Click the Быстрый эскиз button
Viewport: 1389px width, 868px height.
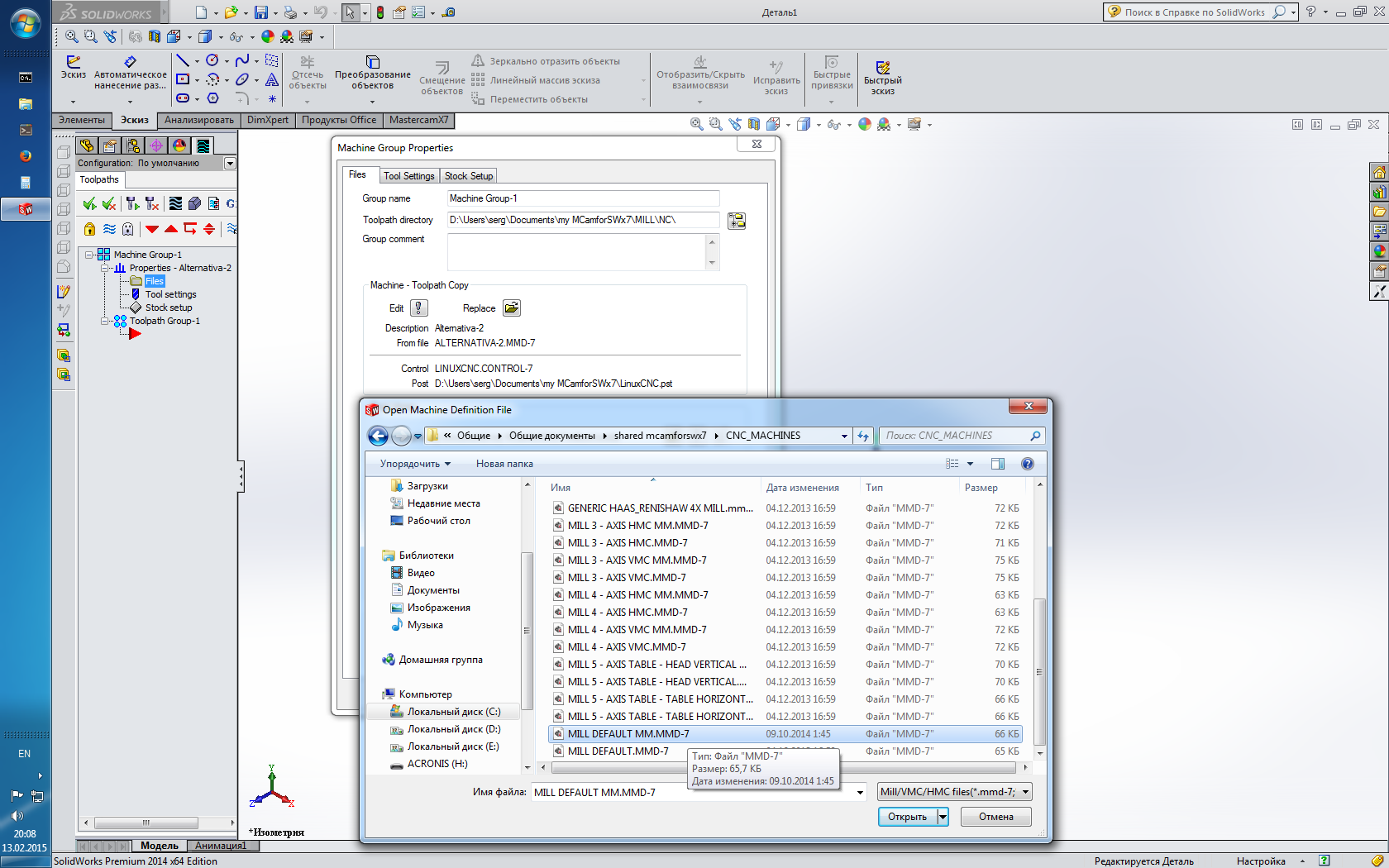tap(883, 79)
